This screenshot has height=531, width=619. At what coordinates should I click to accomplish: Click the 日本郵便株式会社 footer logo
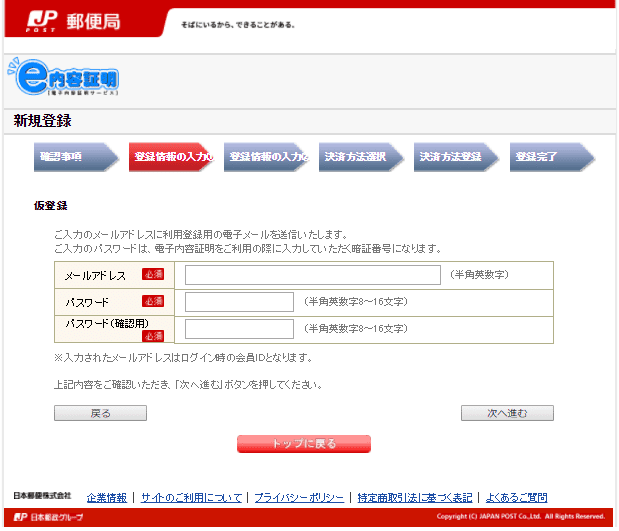click(x=42, y=496)
